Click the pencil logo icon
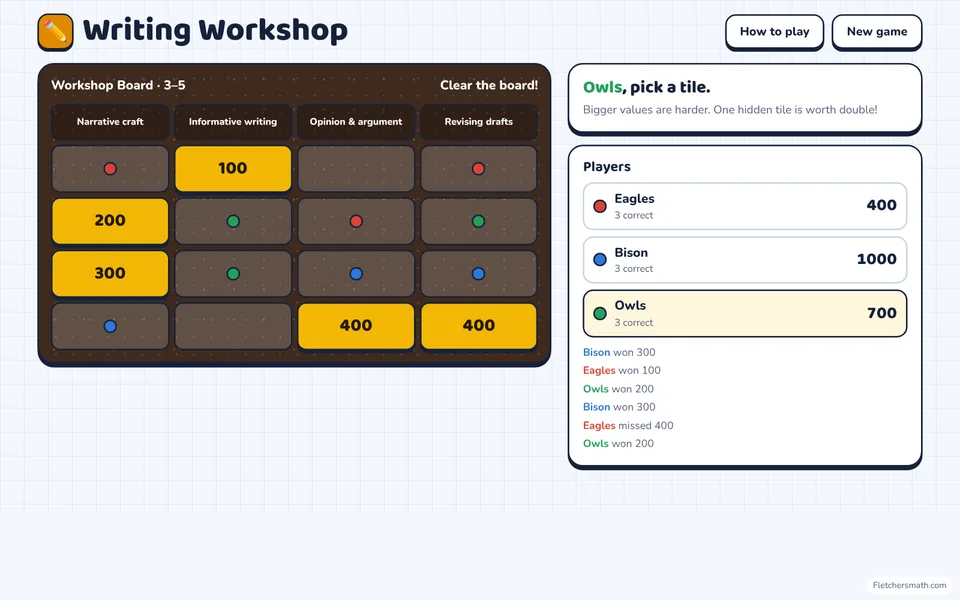The image size is (960, 600). click(55, 32)
